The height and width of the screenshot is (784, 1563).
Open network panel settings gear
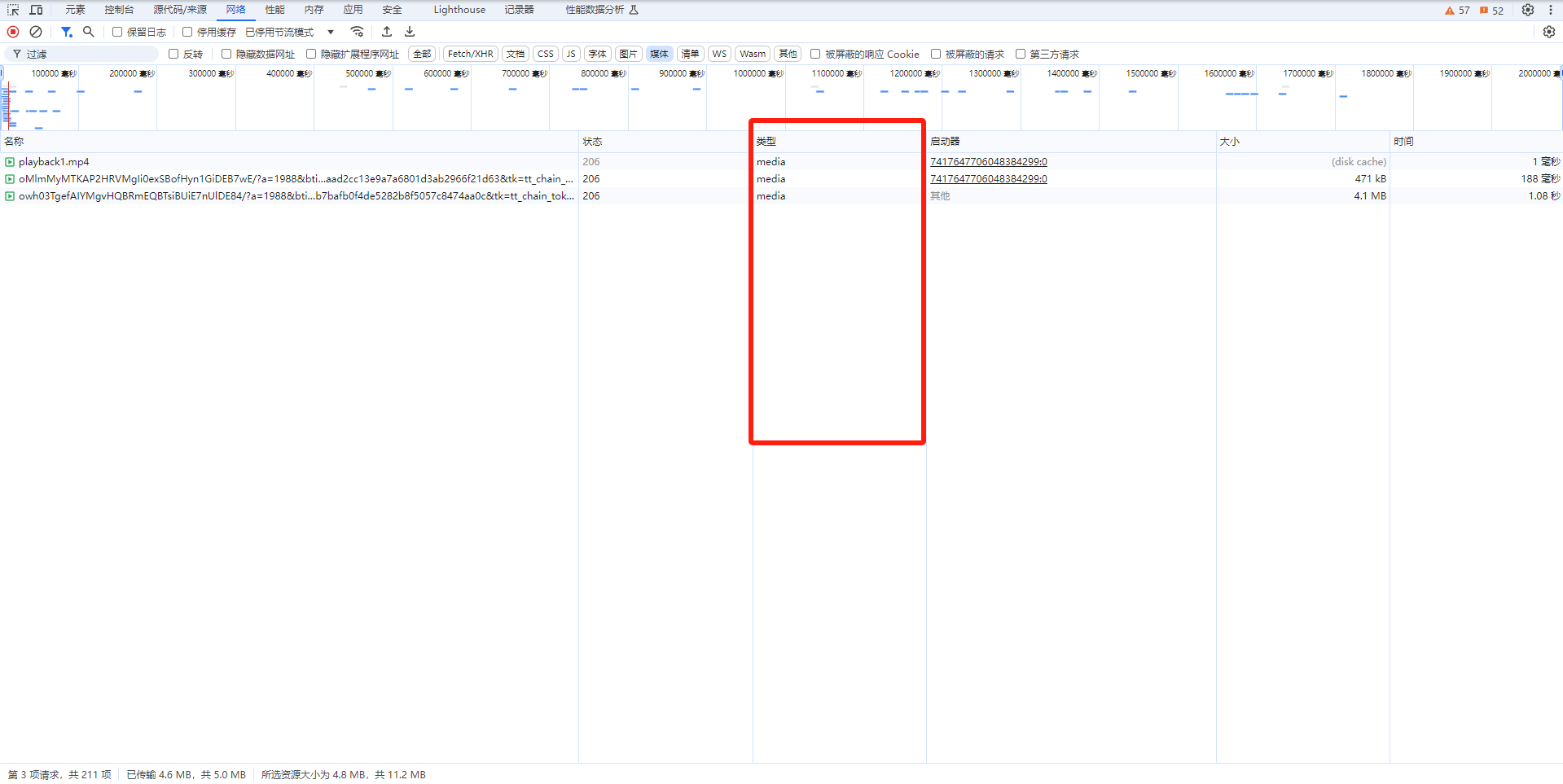click(x=1548, y=32)
